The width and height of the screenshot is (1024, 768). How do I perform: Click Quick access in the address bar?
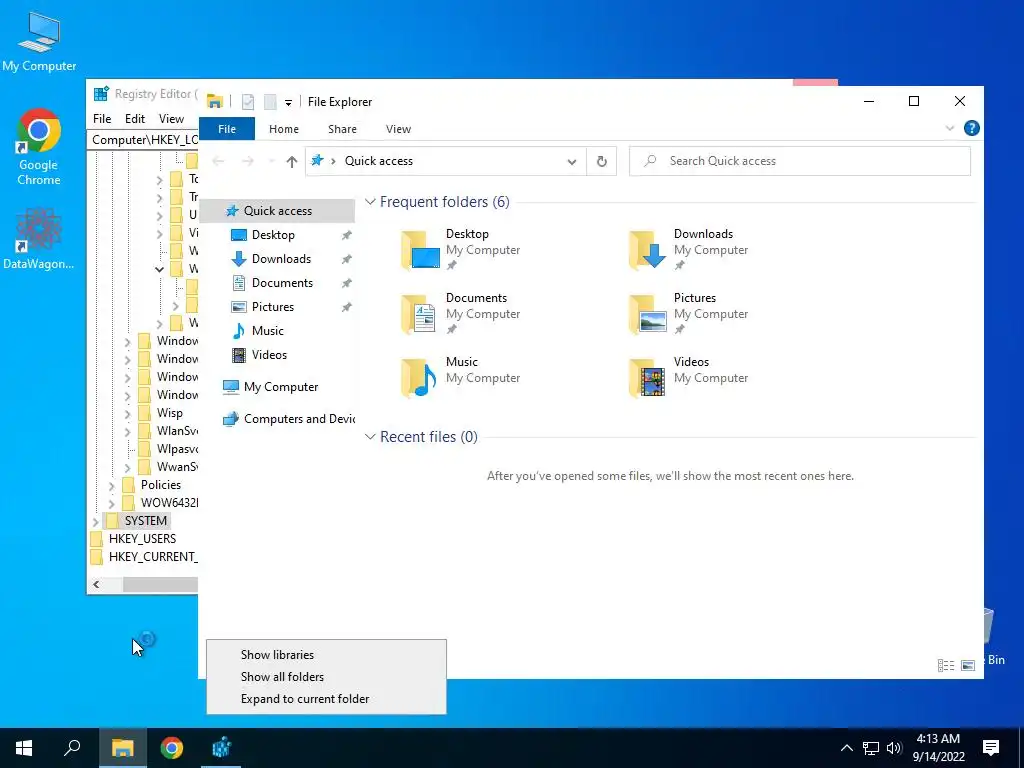coord(379,161)
